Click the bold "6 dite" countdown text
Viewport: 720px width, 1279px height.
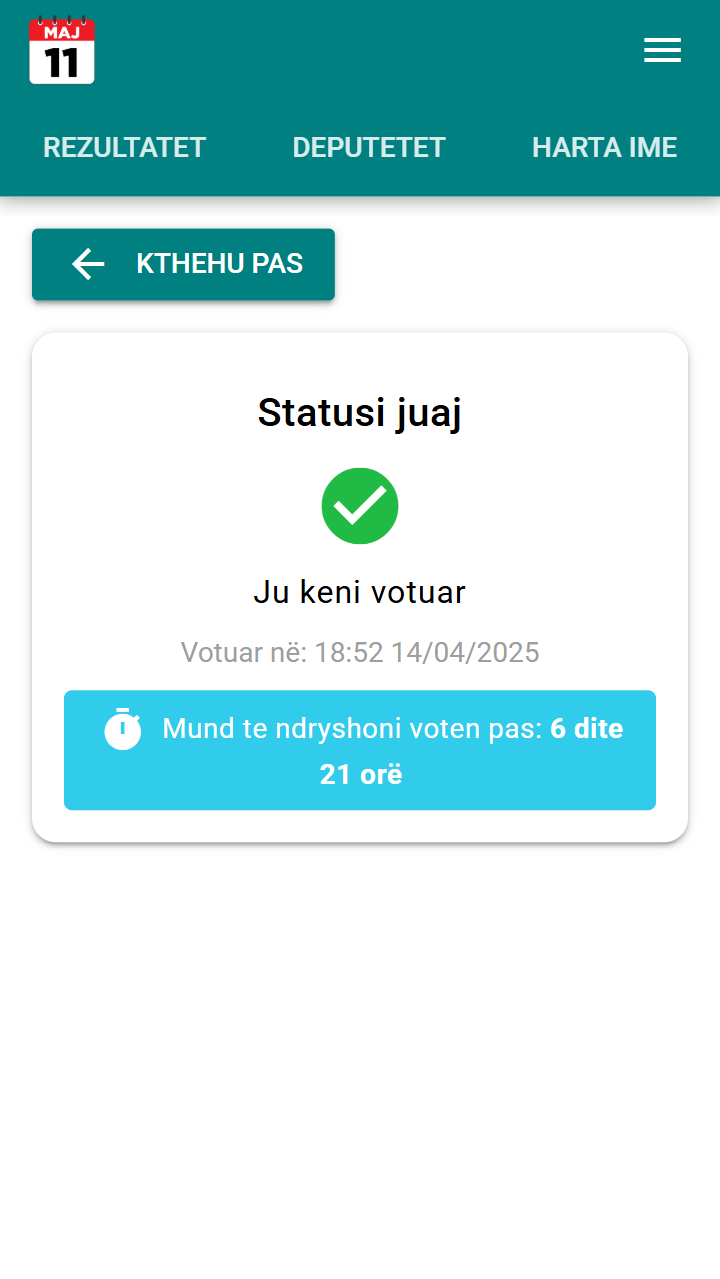(587, 729)
